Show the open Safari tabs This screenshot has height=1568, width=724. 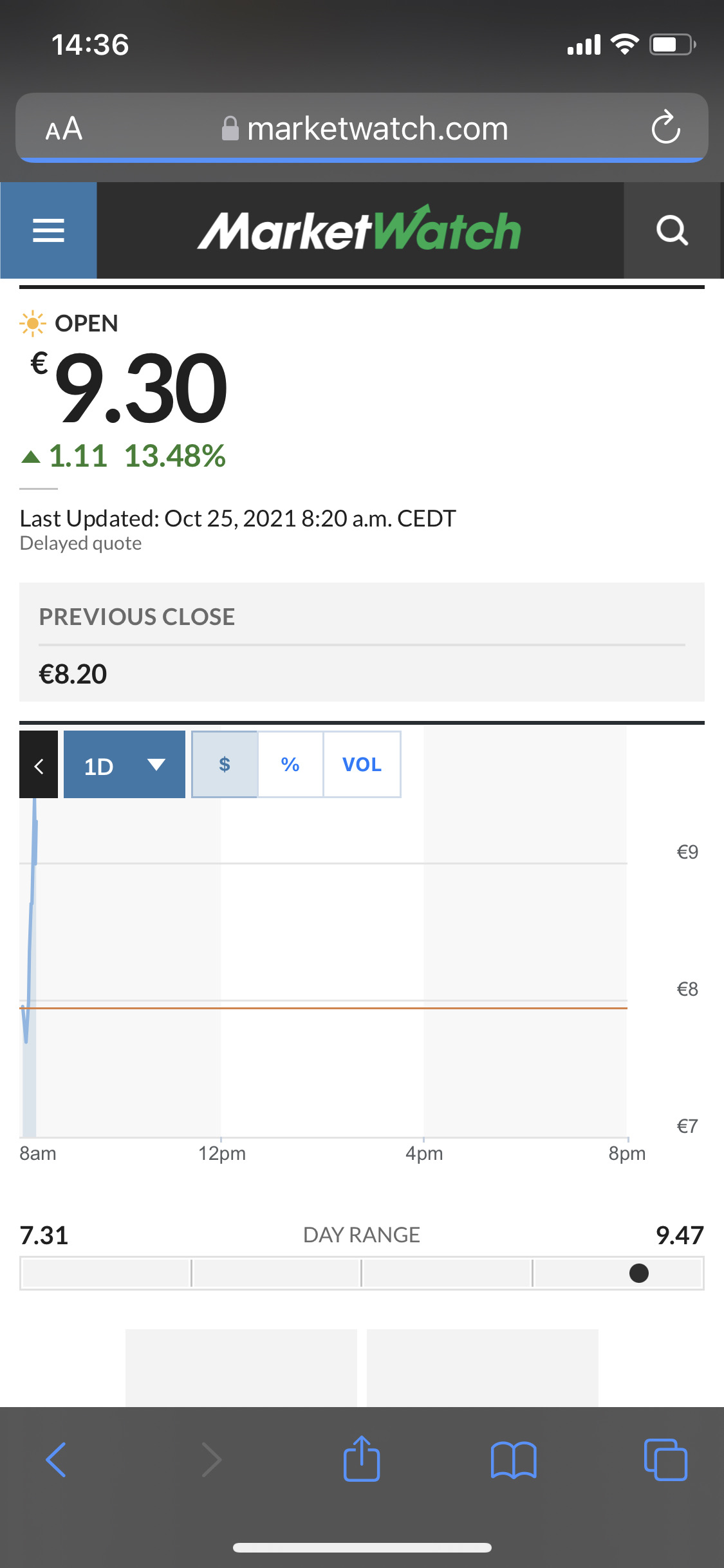click(665, 1460)
